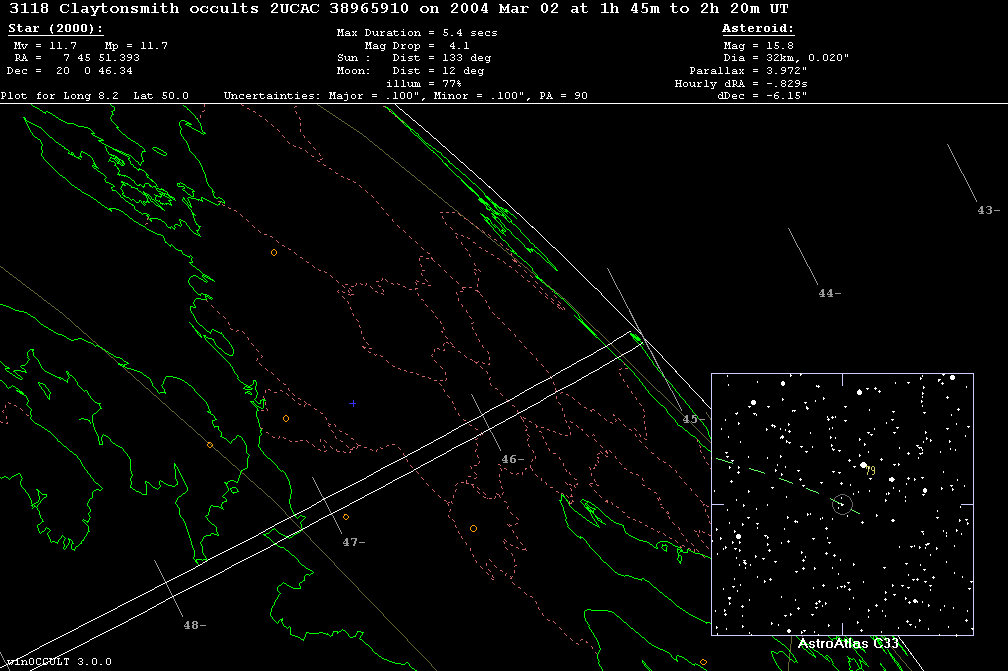Viewport: 1008px width, 671px height.
Task: Click the gray plus crosshair on the map
Action: pos(353,403)
